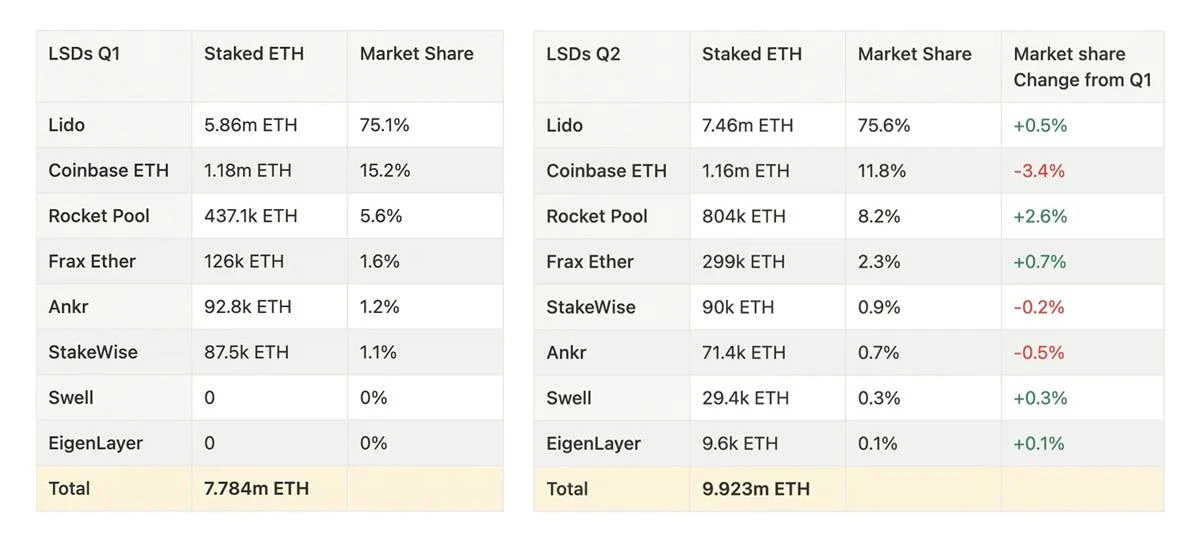
Task: Select the 71.4k ETH Ankr cell
Action: tap(744, 352)
